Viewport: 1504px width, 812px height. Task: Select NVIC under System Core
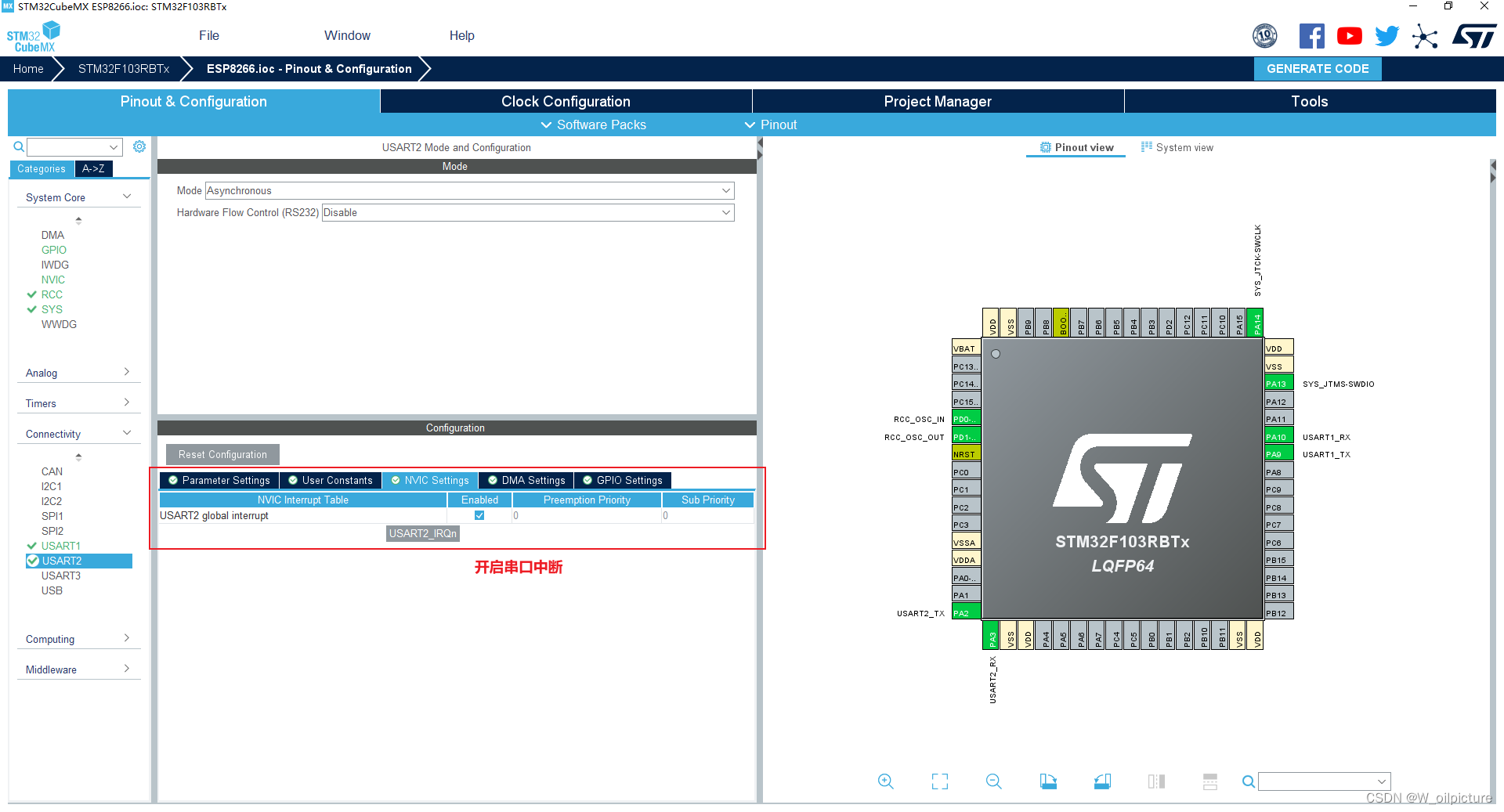(x=53, y=280)
